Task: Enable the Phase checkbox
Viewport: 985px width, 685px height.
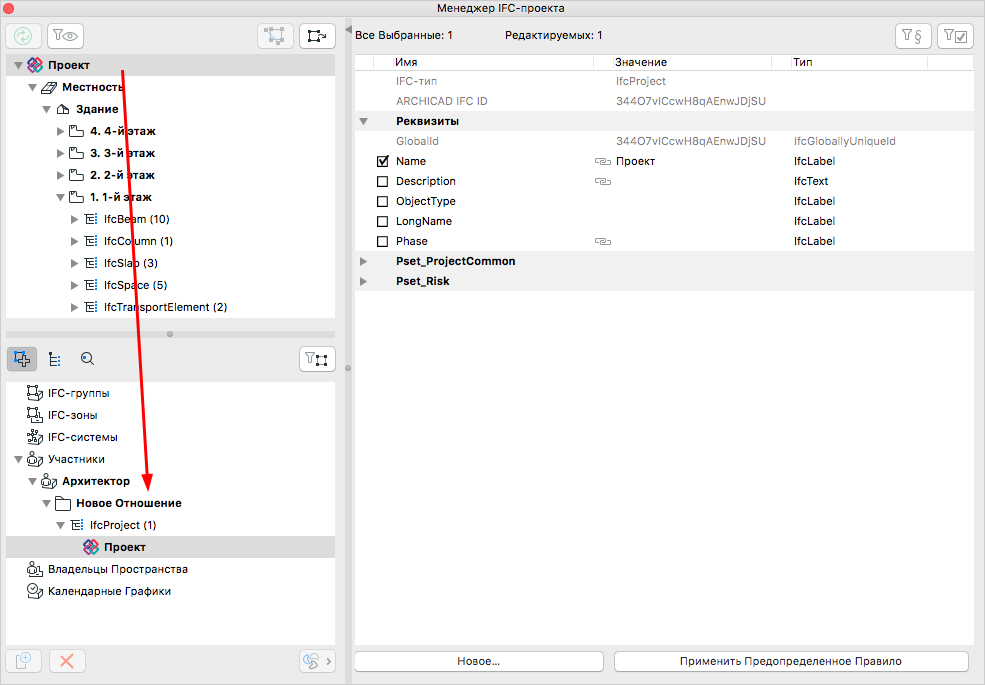Action: click(383, 241)
